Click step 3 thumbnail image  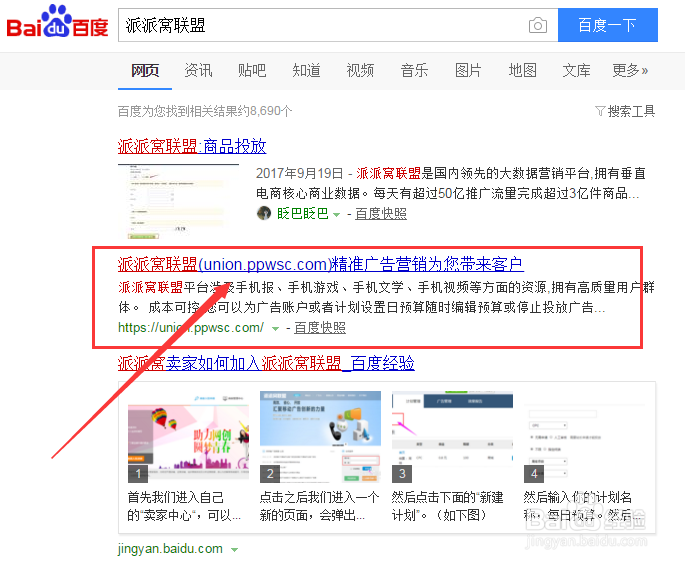coord(453,437)
